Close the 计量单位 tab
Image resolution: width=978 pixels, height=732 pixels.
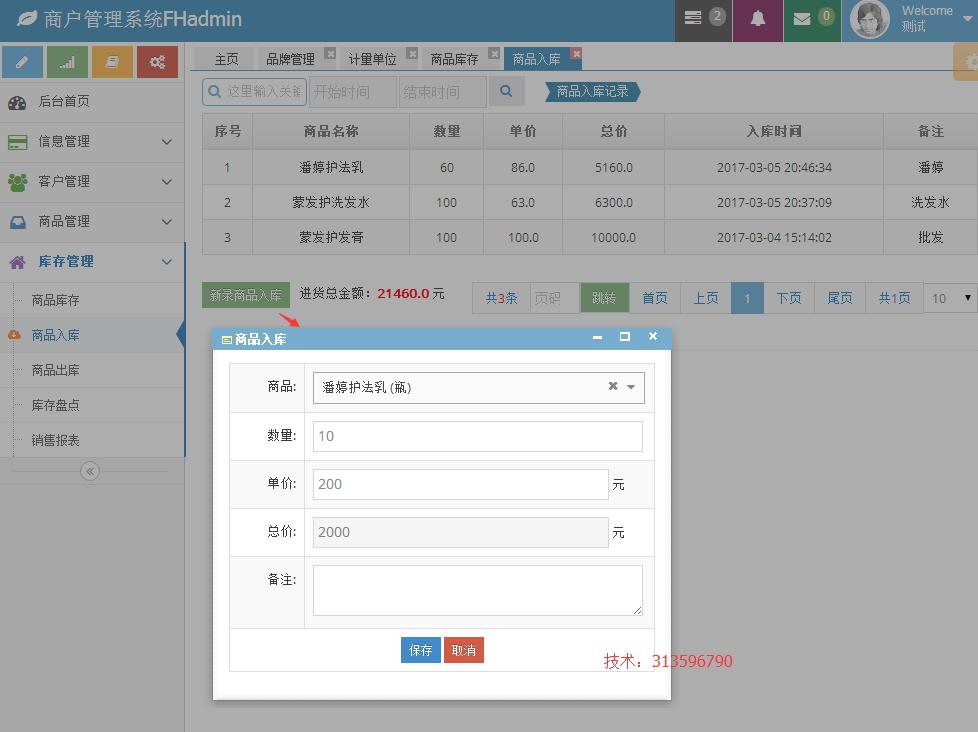(412, 54)
